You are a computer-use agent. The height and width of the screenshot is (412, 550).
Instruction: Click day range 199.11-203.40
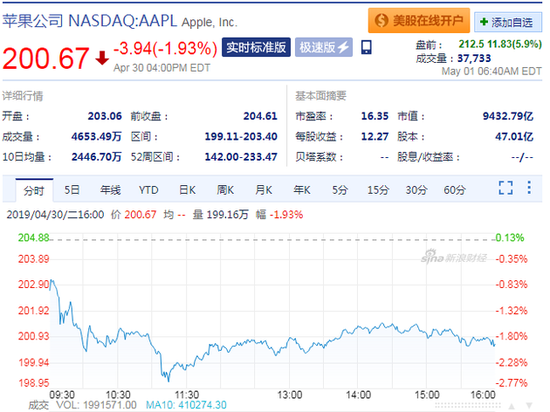tap(241, 136)
